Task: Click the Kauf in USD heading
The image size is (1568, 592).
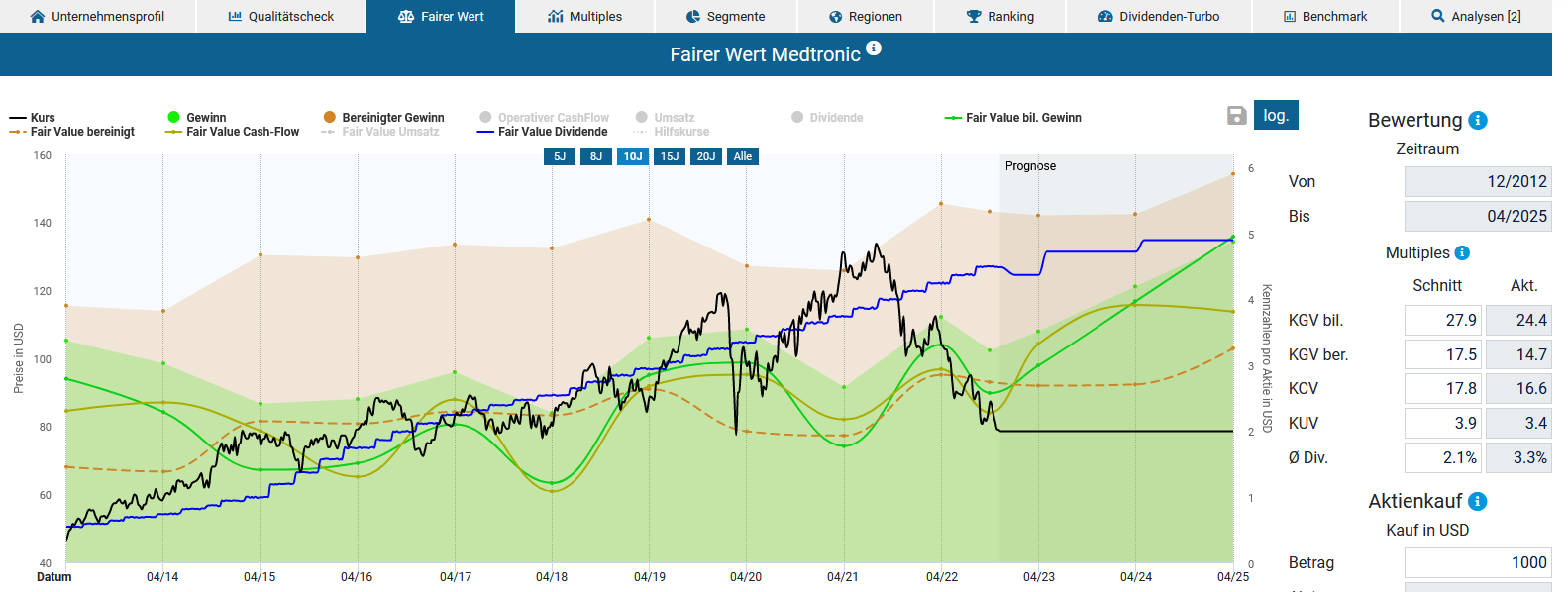Action: click(x=1427, y=531)
